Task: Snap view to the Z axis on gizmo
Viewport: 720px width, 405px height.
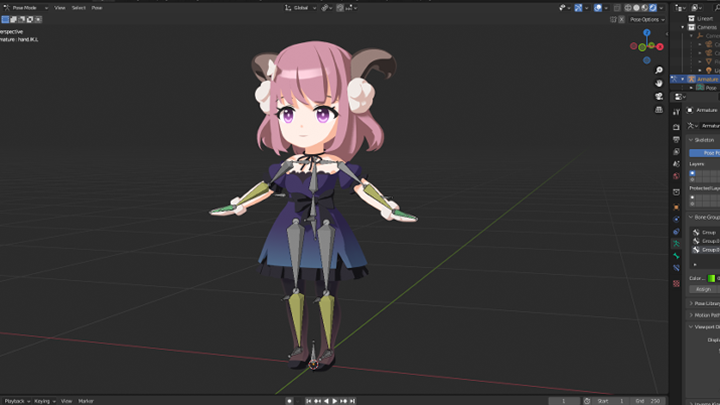Action: click(647, 33)
